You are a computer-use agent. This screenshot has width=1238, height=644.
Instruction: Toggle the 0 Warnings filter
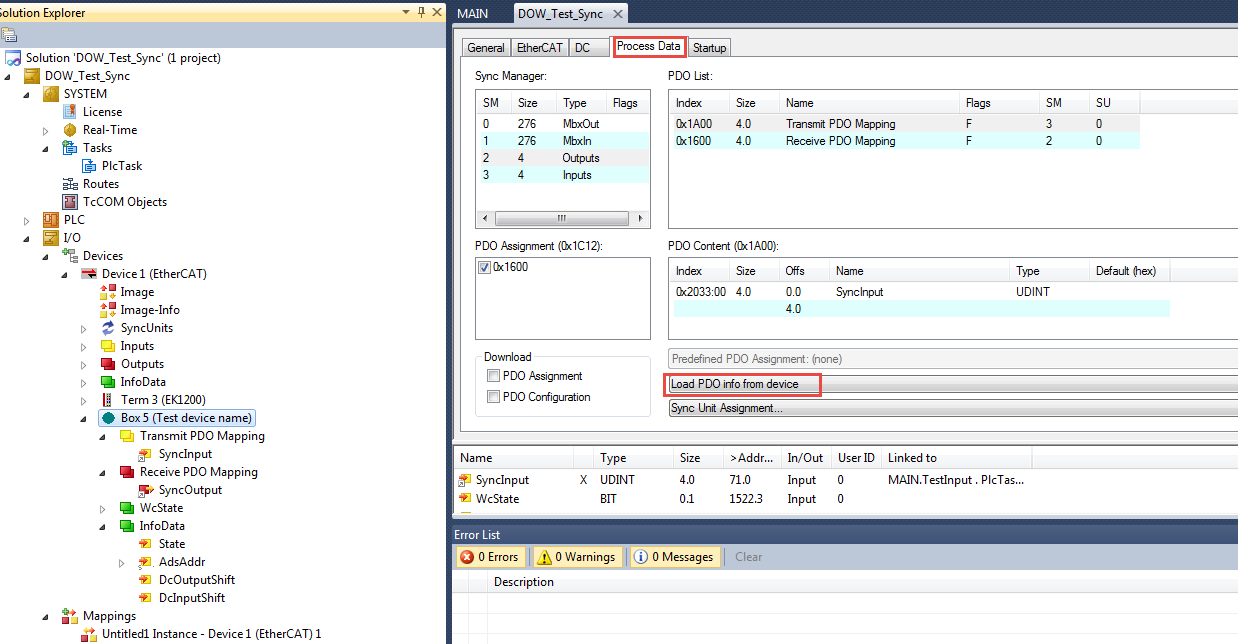click(576, 557)
